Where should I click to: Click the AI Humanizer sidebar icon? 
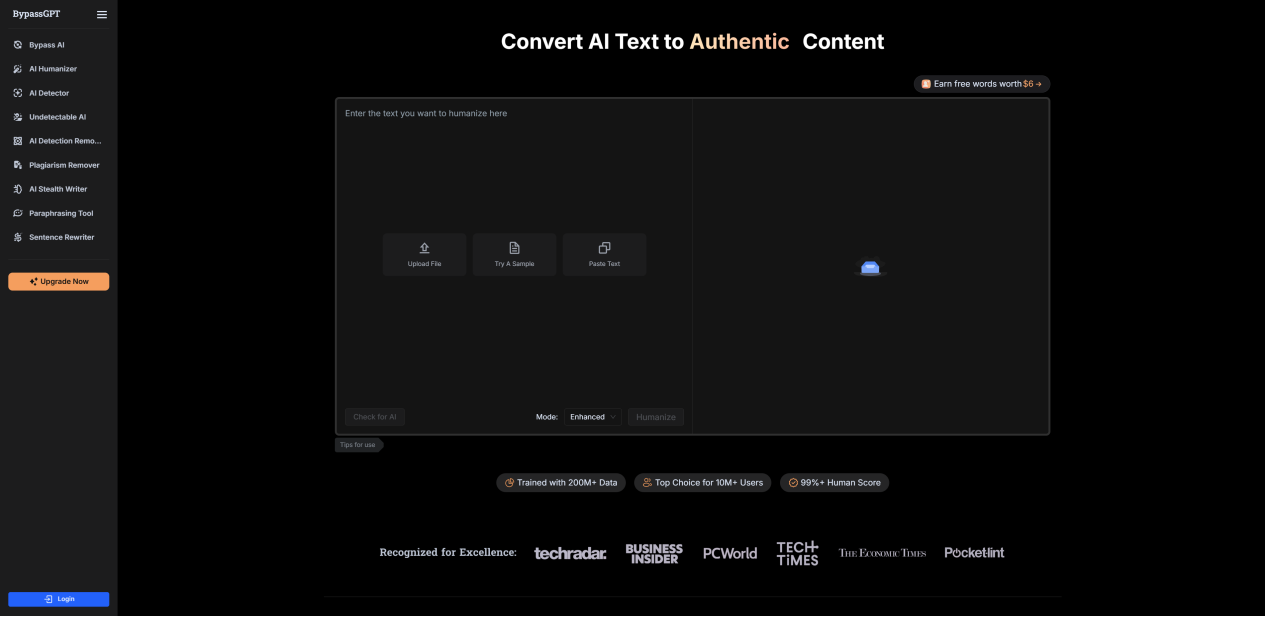click(x=18, y=69)
